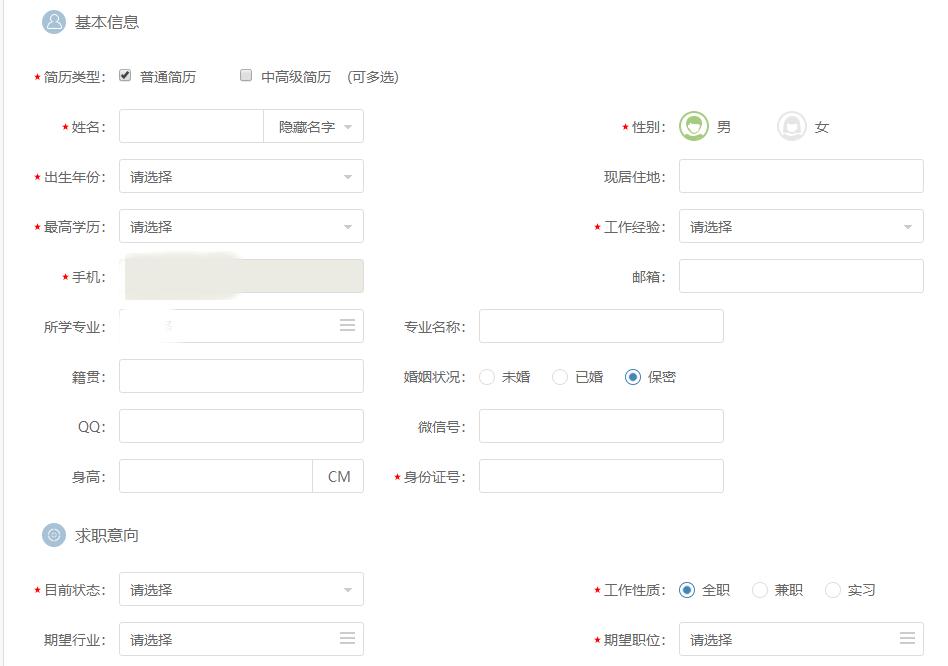Choose 实习 work type radio

(x=833, y=590)
